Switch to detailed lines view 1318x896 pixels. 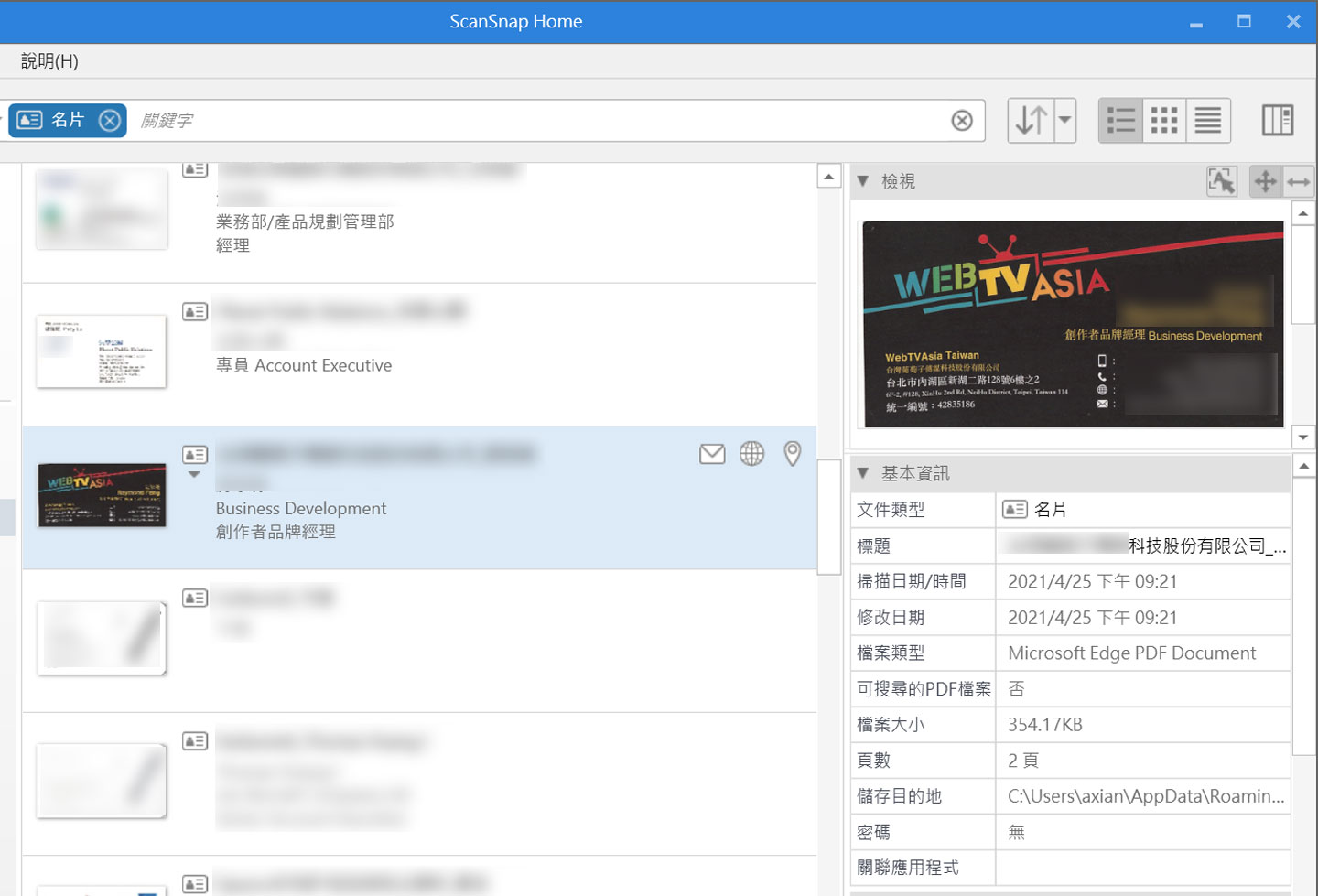pyautogui.click(x=1208, y=121)
